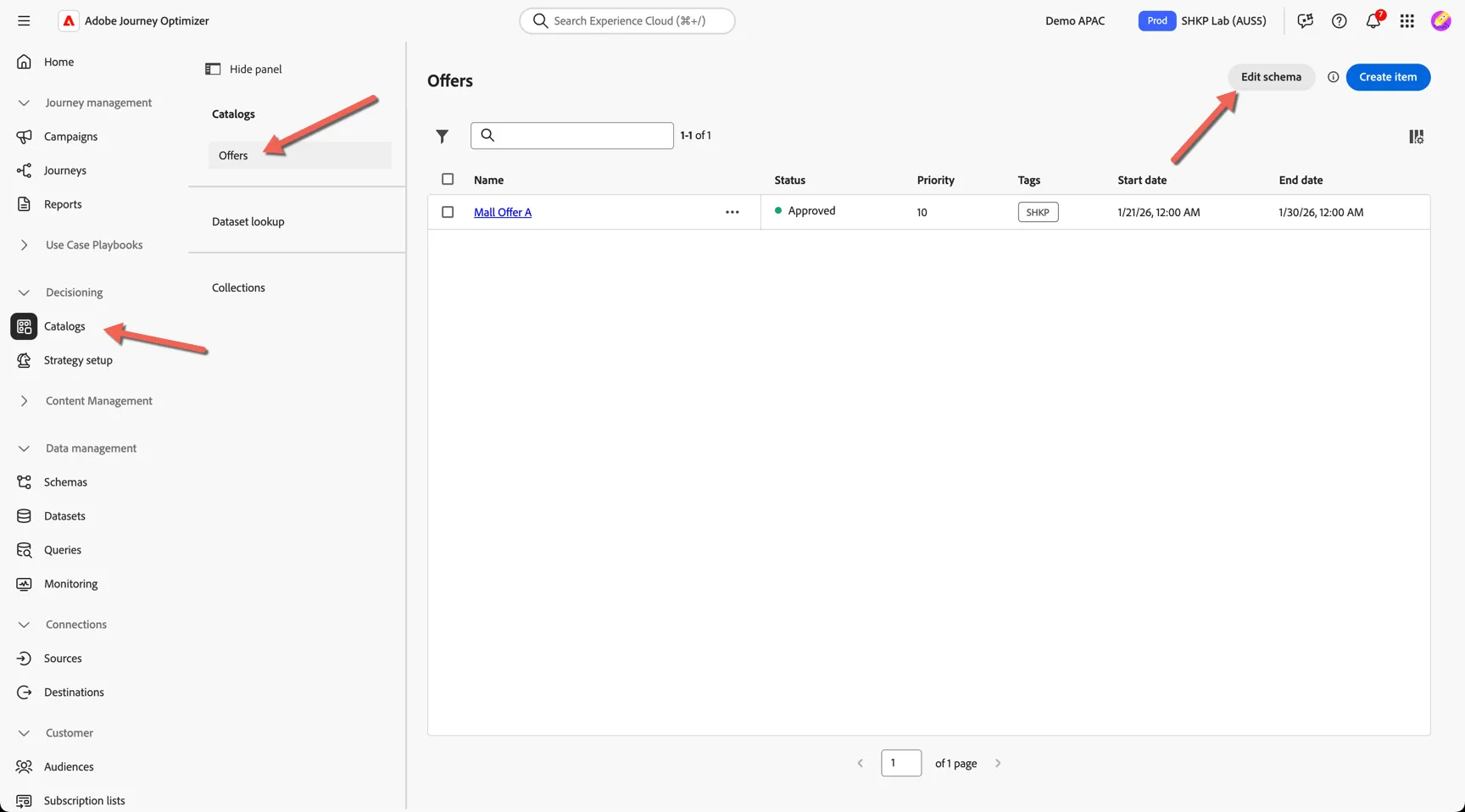Collapse the Connections section
Screen dimensions: 1465x812
(x=24, y=625)
